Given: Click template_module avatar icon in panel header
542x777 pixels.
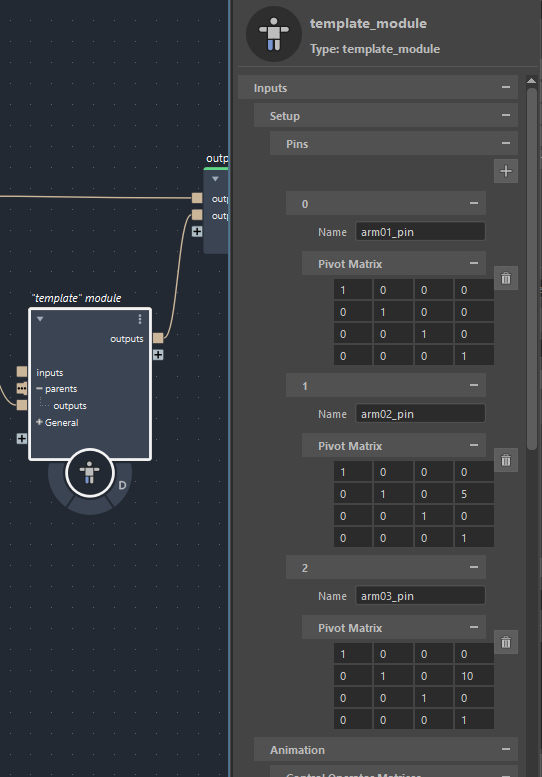Looking at the screenshot, I should (x=274, y=34).
